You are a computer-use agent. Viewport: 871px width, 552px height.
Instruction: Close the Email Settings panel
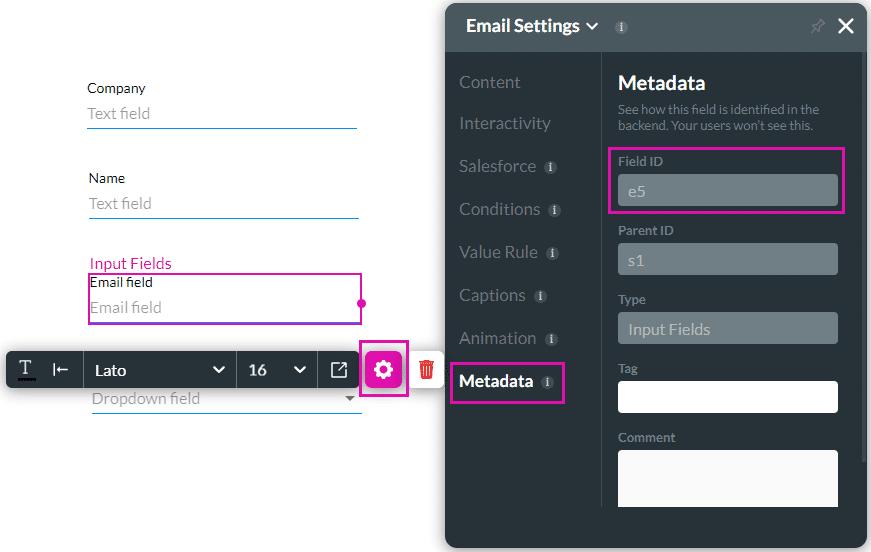click(846, 26)
